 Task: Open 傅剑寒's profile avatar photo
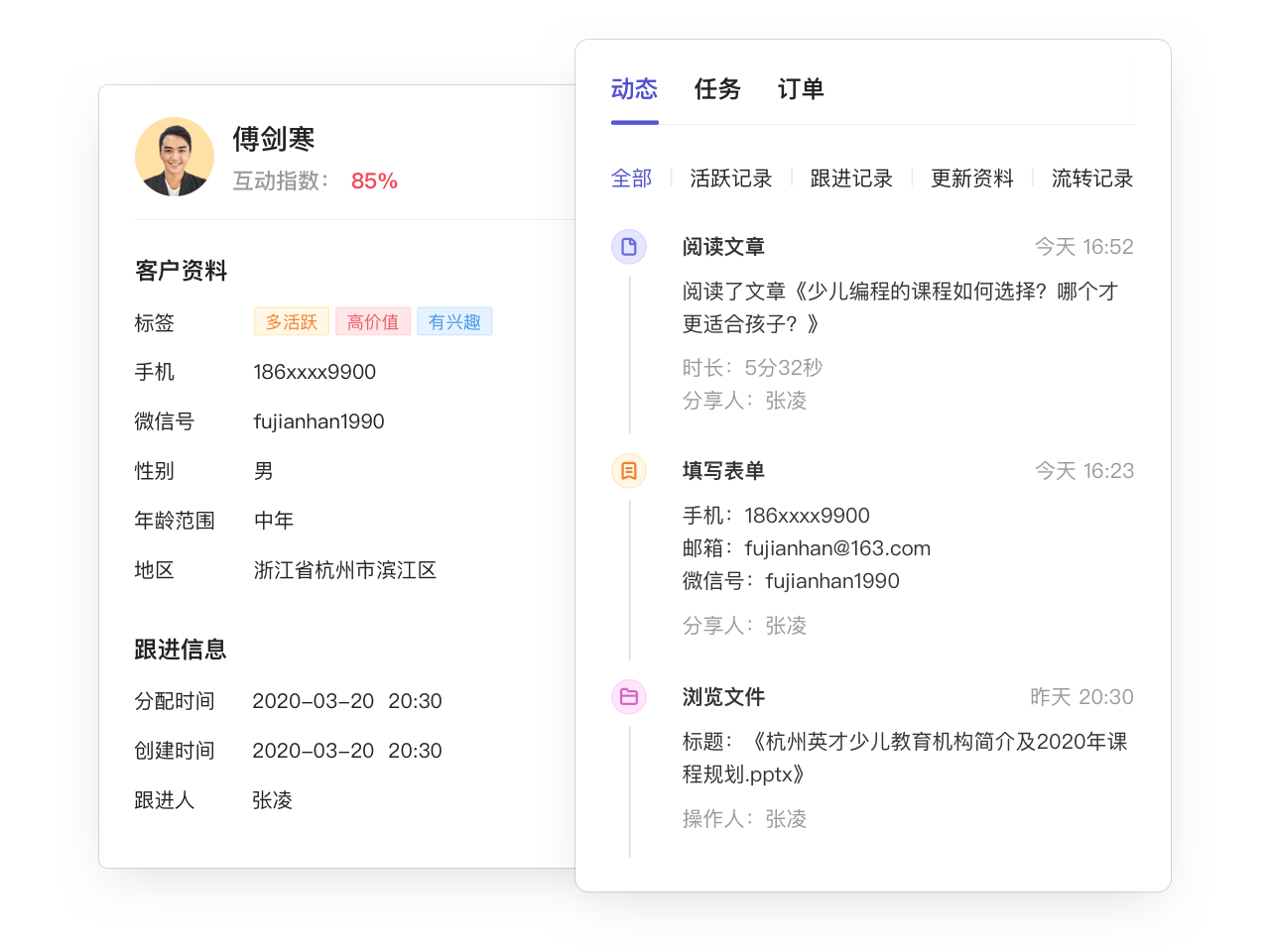point(175,157)
